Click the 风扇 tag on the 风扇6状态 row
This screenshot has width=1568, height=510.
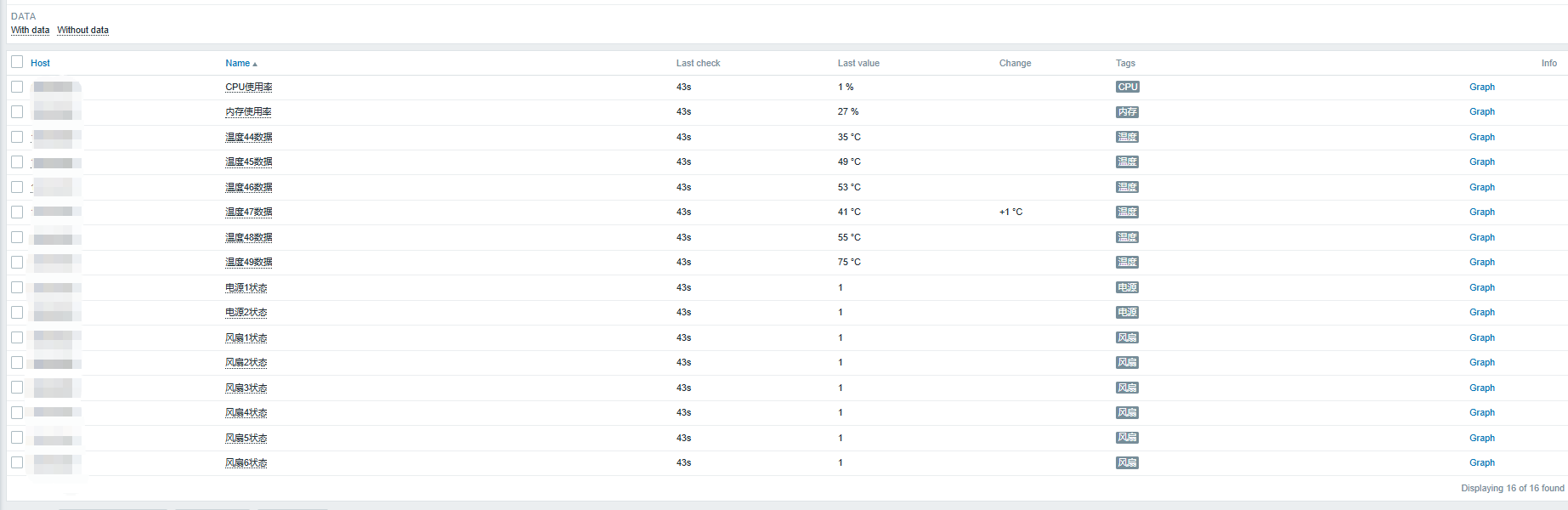click(1127, 463)
